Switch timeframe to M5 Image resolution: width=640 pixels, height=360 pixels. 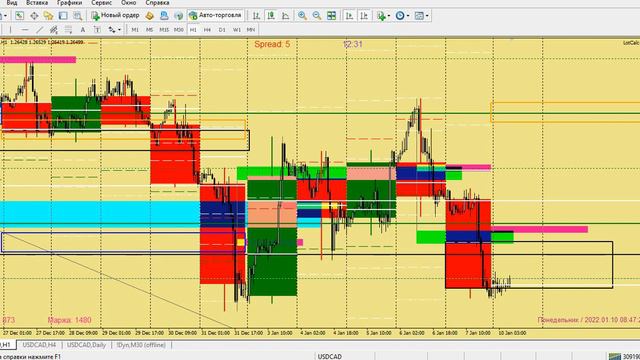pos(149,30)
